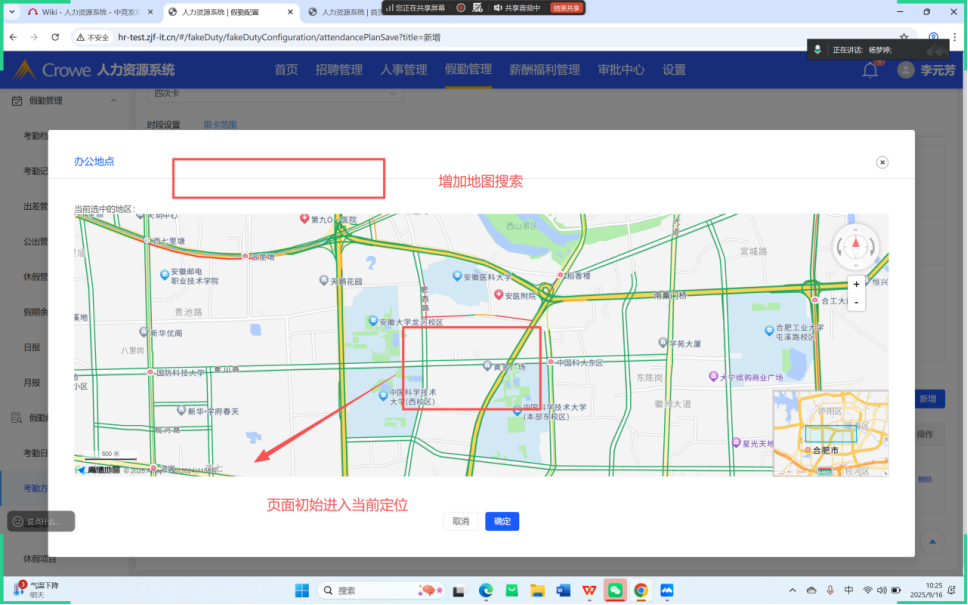Open the 人事管理 navigation menu

404,70
